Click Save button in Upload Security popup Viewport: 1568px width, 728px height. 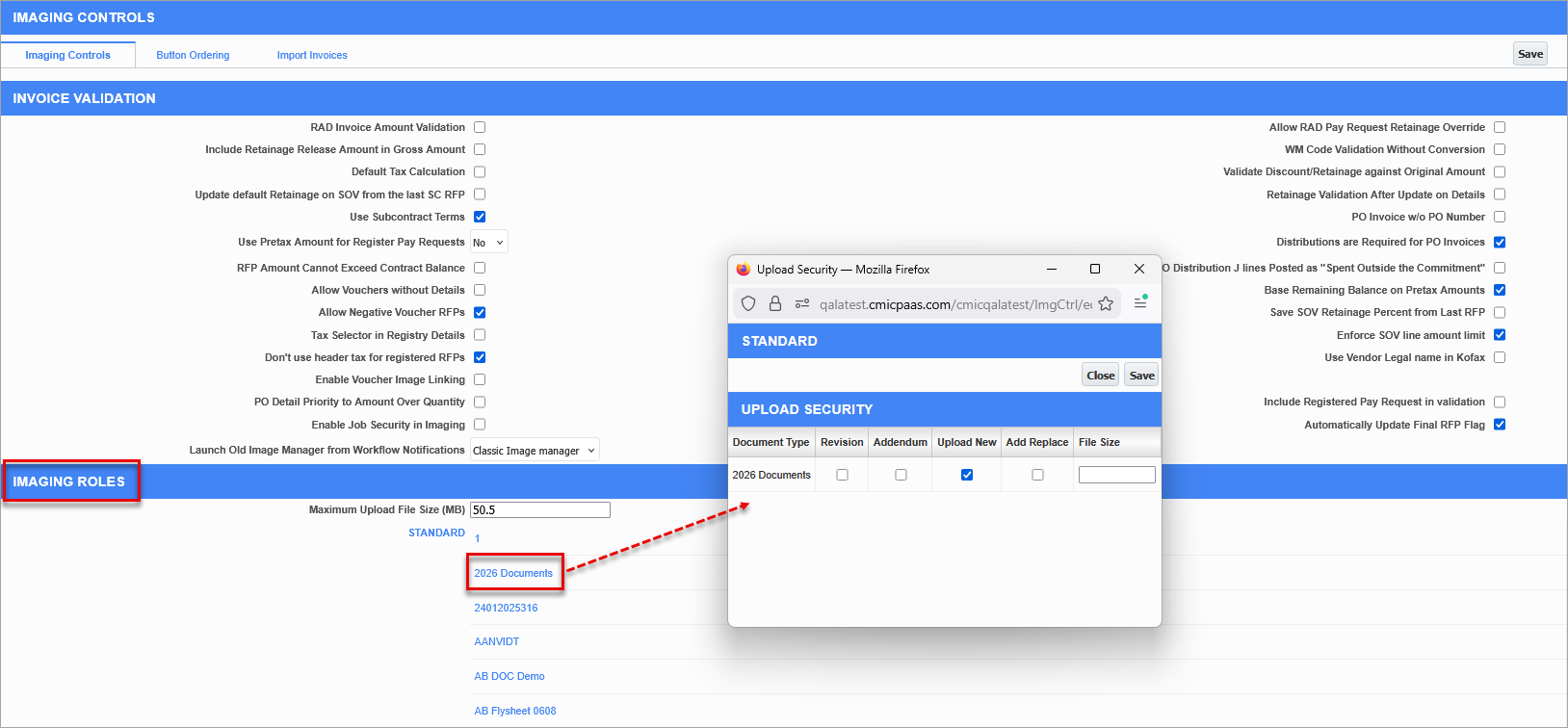point(1141,376)
